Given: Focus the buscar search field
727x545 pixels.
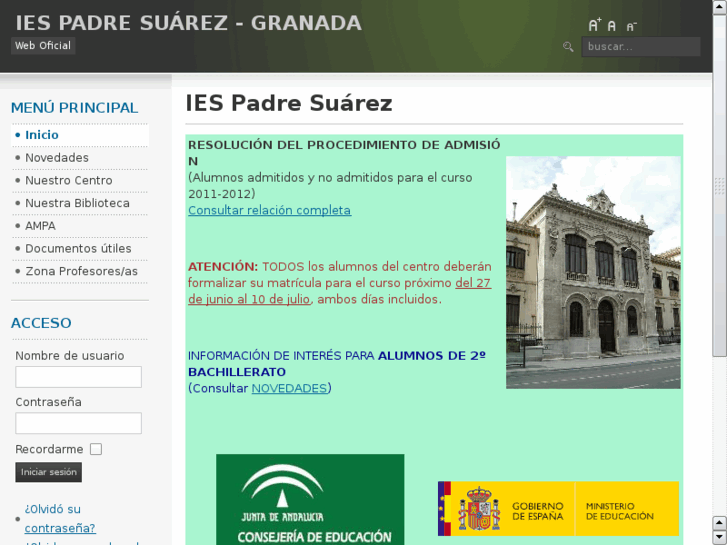Looking at the screenshot, I should point(641,46).
